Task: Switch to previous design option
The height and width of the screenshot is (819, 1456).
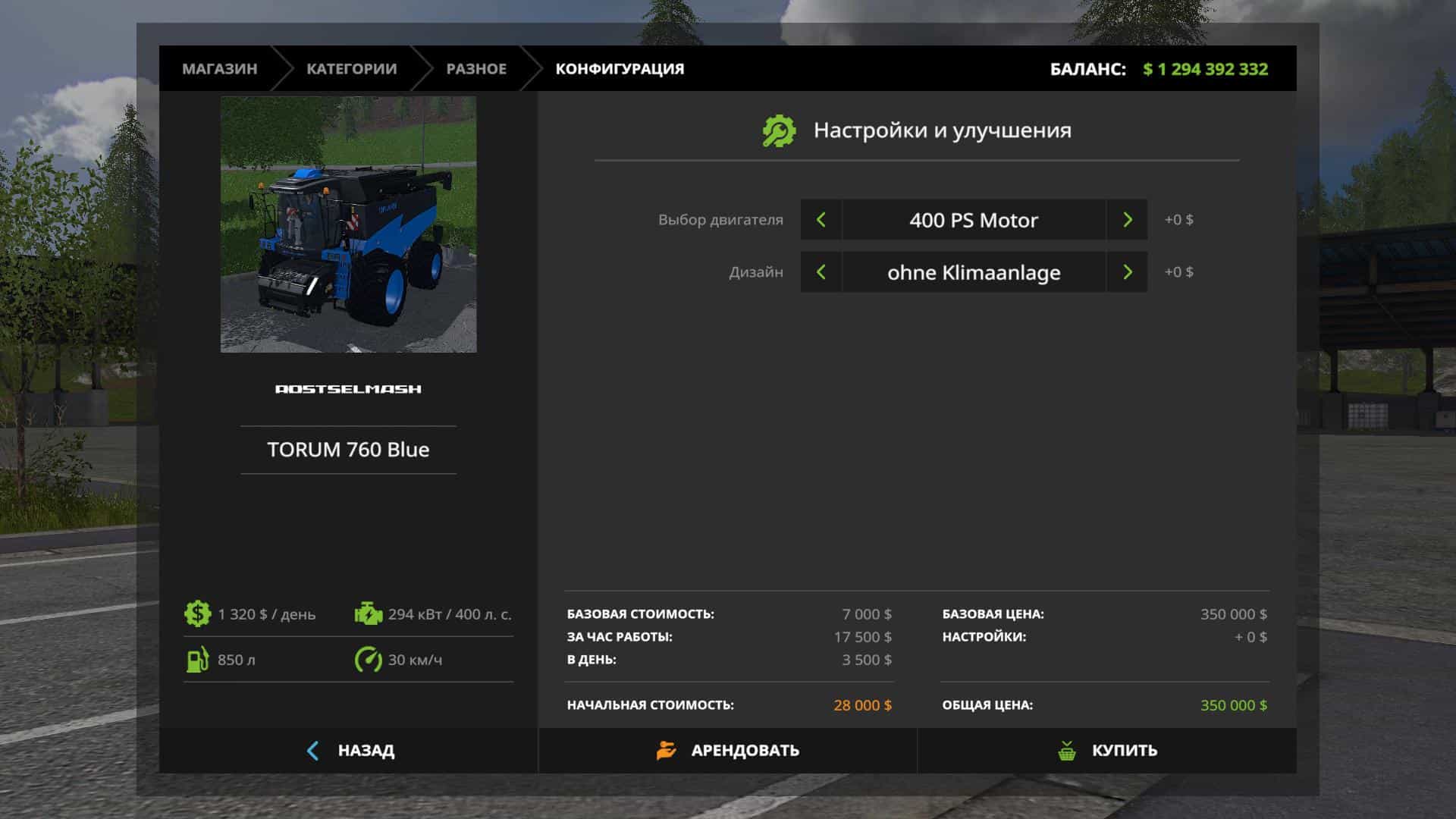Action: [x=821, y=272]
